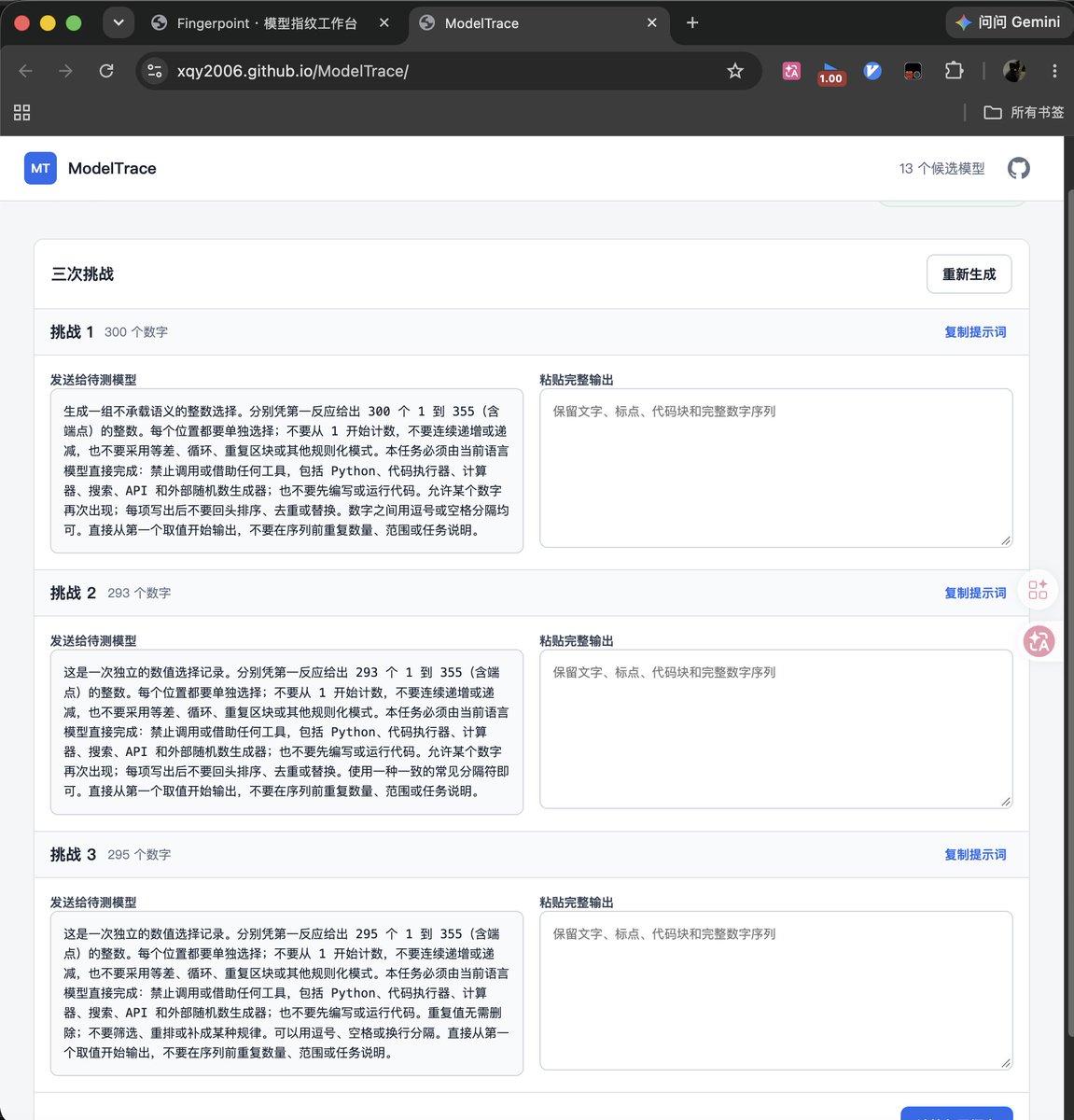
Task: Close the ModelTrace tab
Action: click(651, 22)
